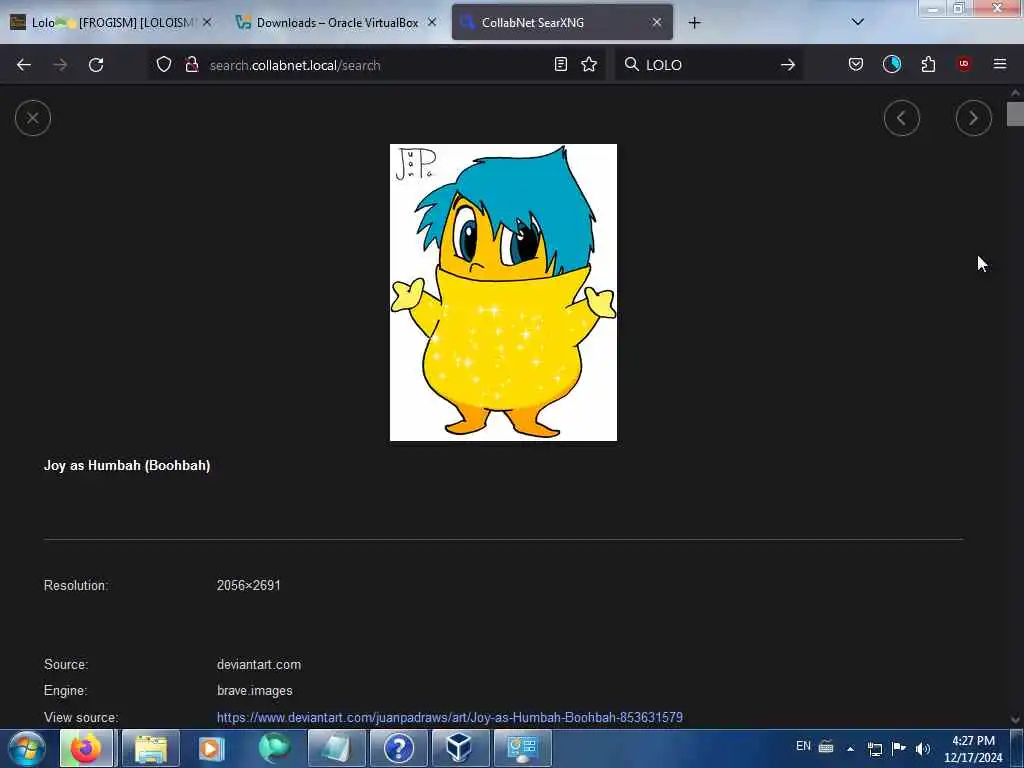Submit the LOLO search with arrow
Image resolution: width=1024 pixels, height=768 pixels.
click(x=788, y=65)
